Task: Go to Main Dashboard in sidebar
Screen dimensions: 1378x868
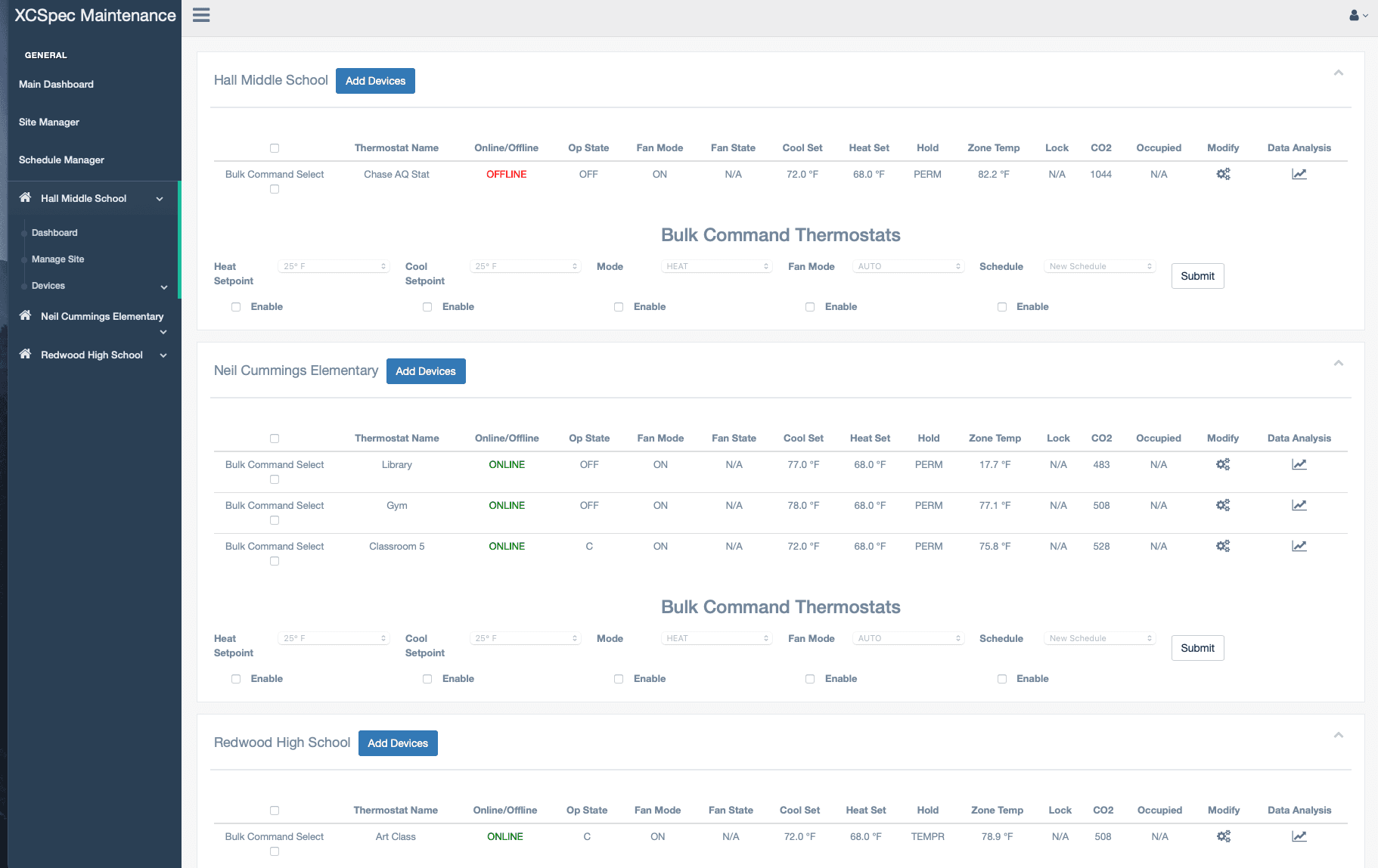Action: 56,85
